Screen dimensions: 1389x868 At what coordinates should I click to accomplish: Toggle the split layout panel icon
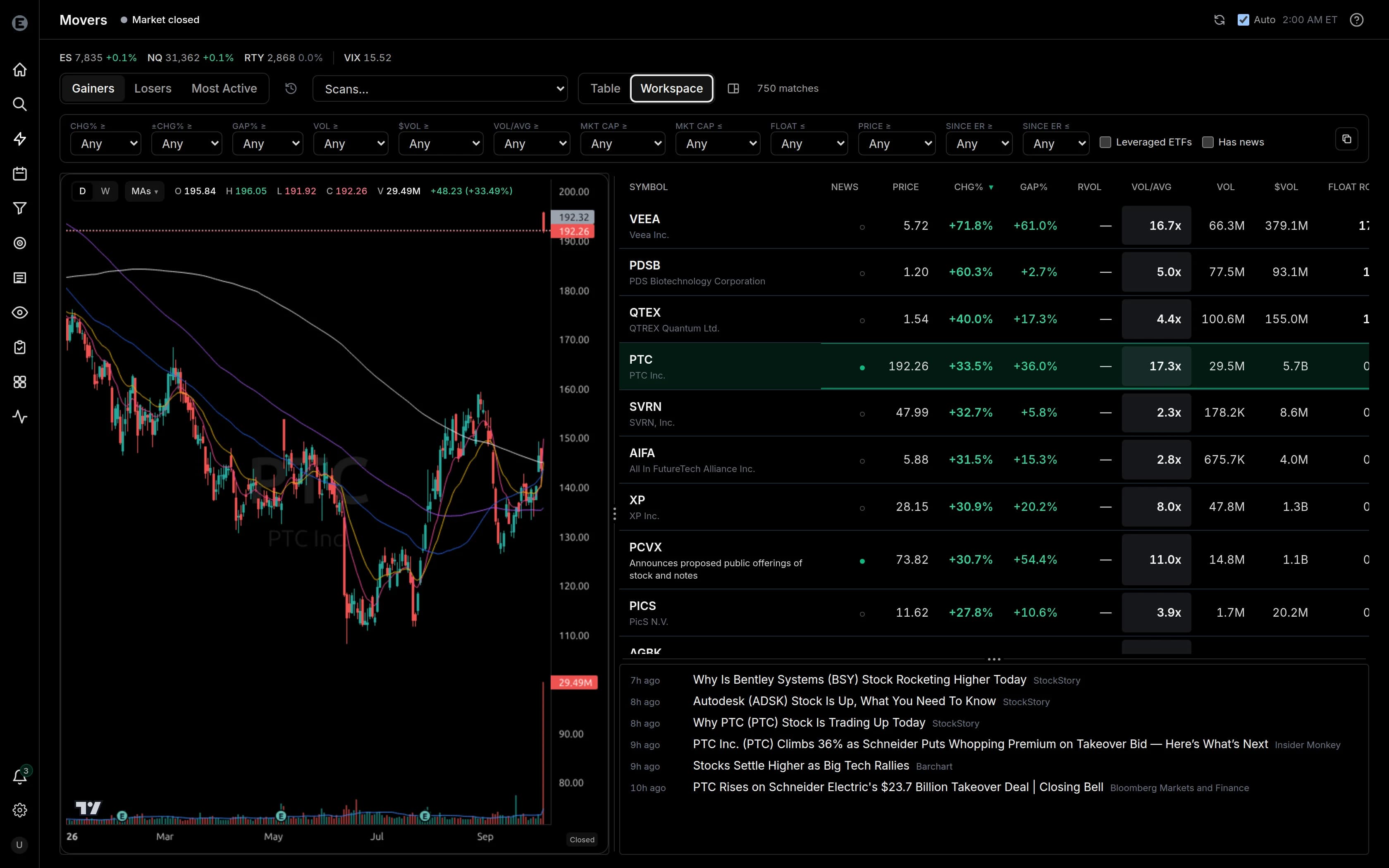click(733, 88)
